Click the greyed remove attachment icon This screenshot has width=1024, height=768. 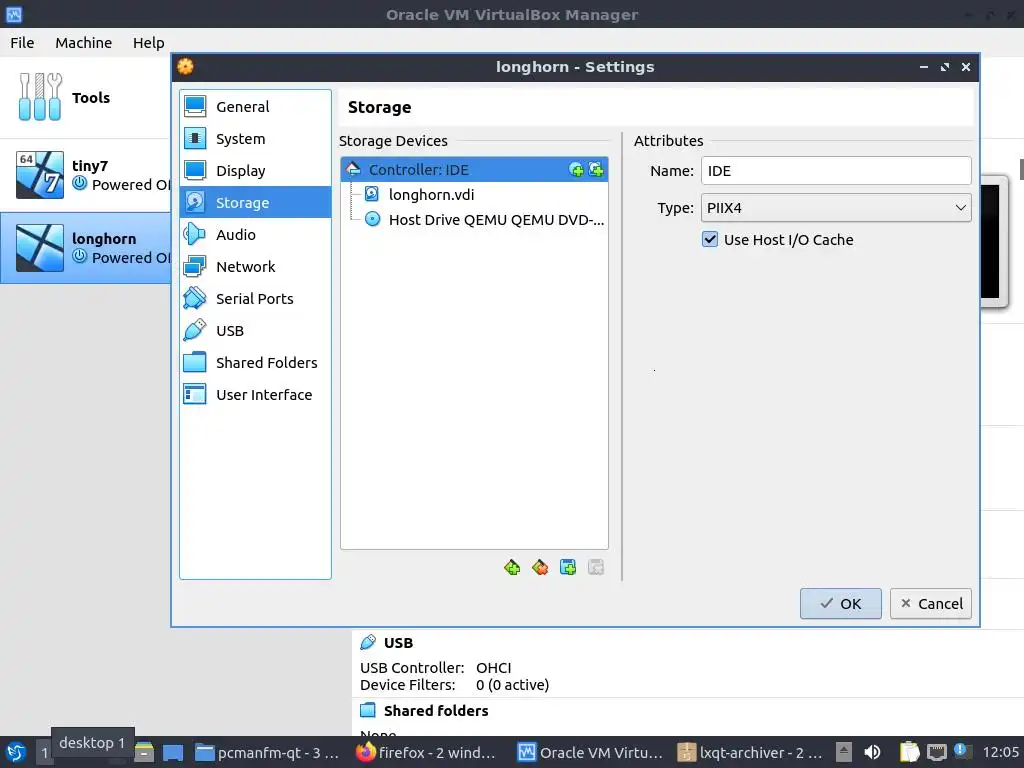pyautogui.click(x=596, y=568)
